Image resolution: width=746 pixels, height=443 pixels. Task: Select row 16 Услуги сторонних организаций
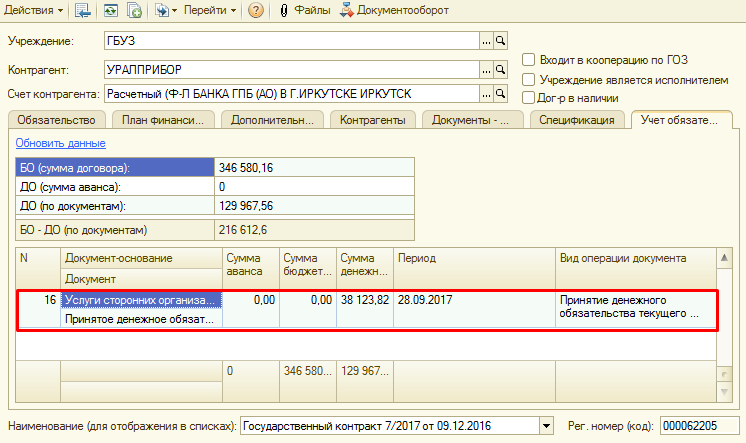point(140,300)
